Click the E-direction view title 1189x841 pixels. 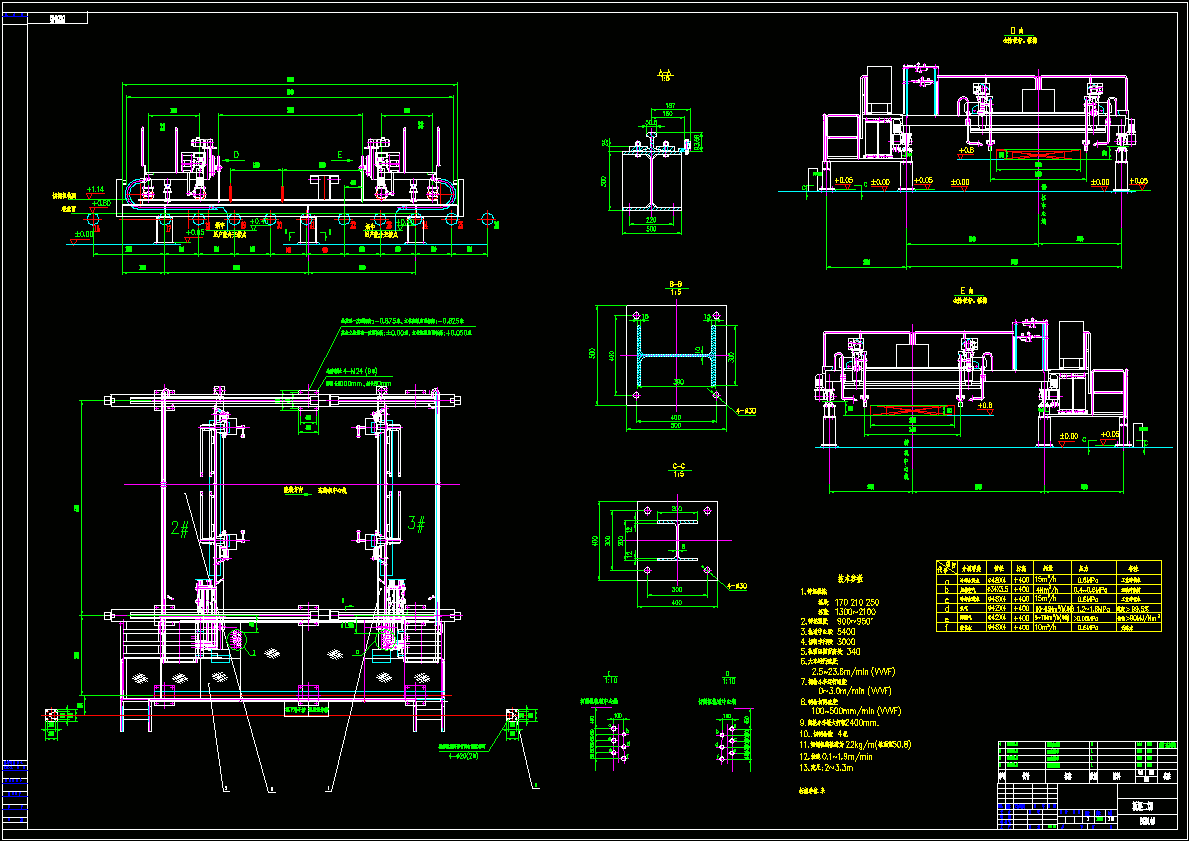[967, 295]
